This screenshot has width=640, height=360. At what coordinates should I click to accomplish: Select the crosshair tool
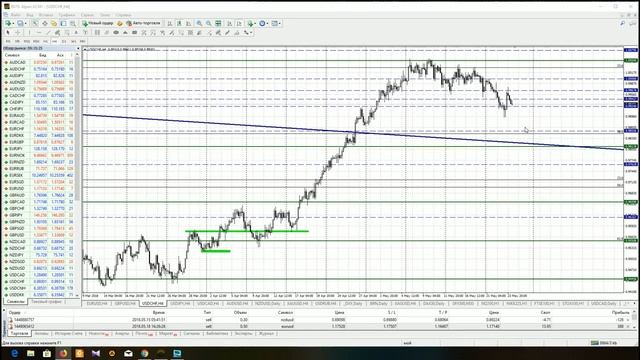pos(18,32)
